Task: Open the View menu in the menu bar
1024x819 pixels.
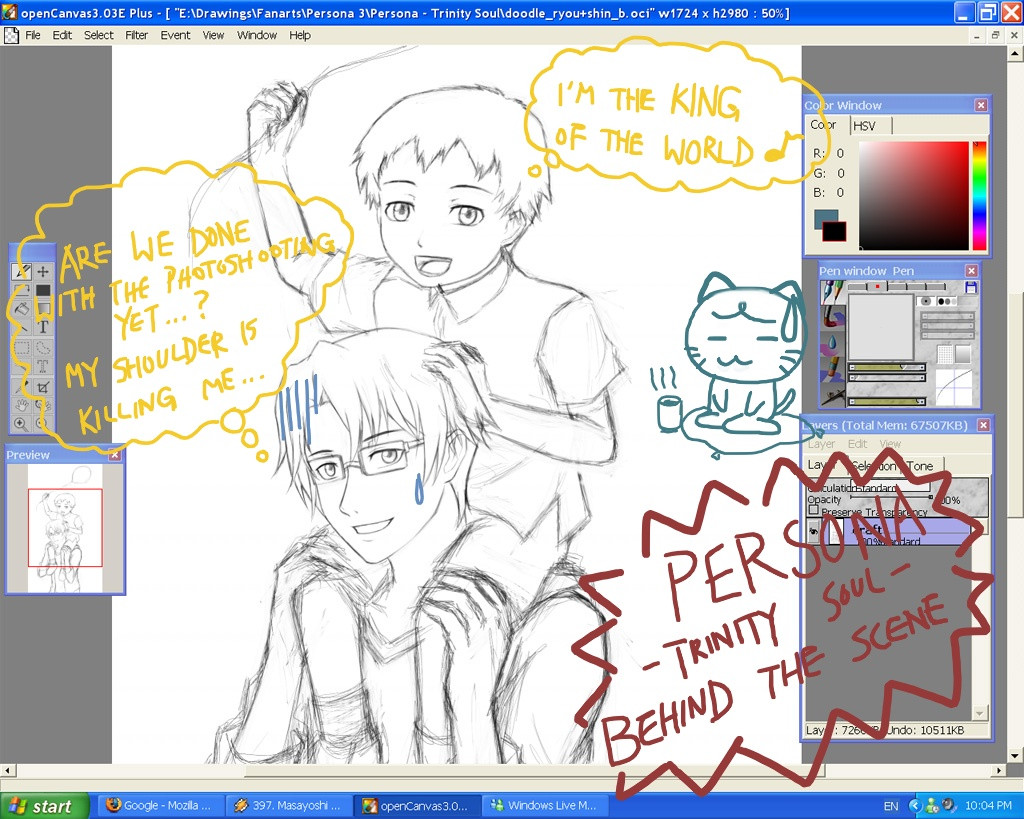Action: (x=213, y=35)
